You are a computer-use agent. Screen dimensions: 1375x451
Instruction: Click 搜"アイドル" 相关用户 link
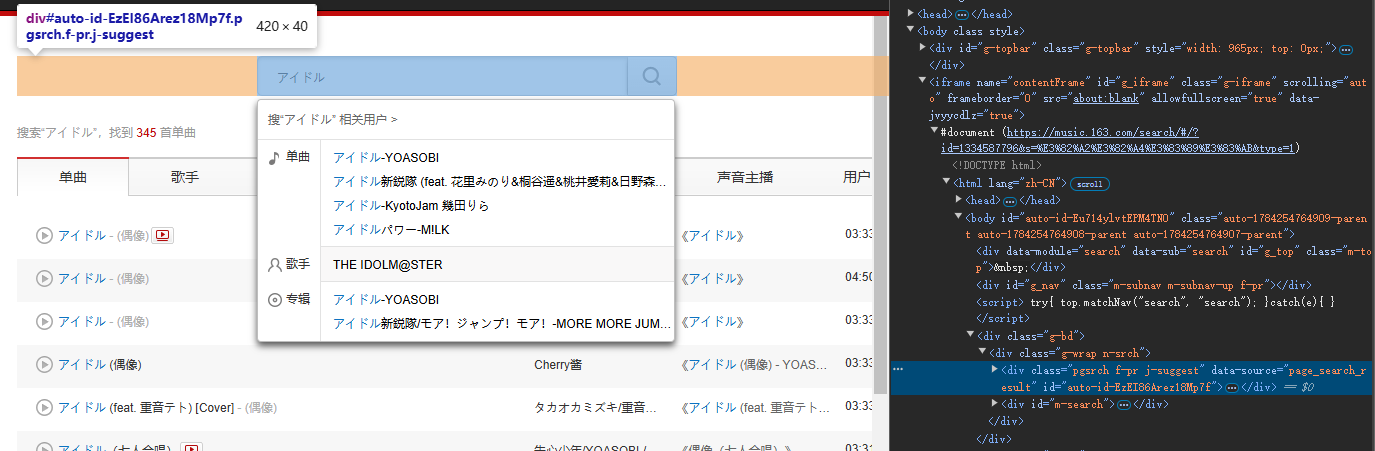tap(332, 119)
